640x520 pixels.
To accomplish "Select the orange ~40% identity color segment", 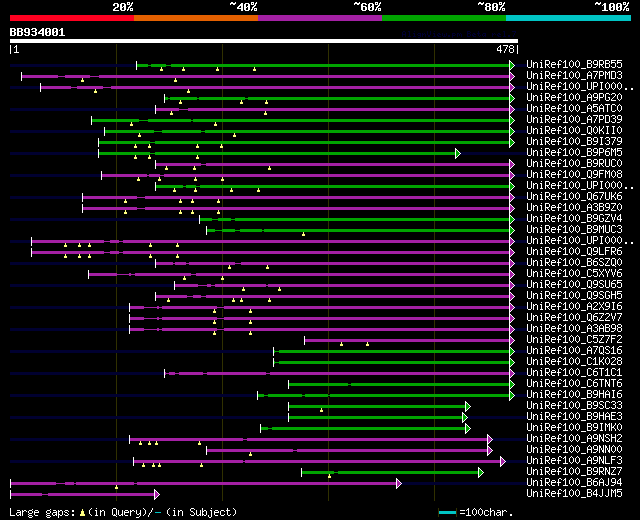I will tap(196, 18).
